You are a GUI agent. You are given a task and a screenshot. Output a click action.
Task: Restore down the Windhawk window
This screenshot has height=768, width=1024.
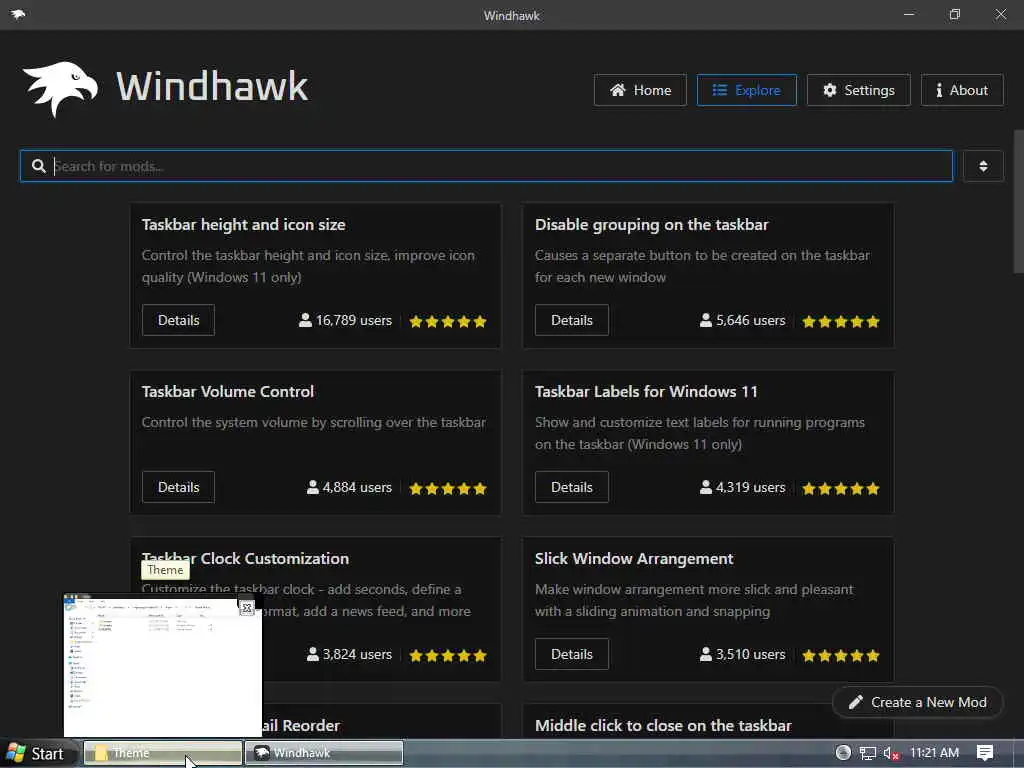click(x=955, y=14)
